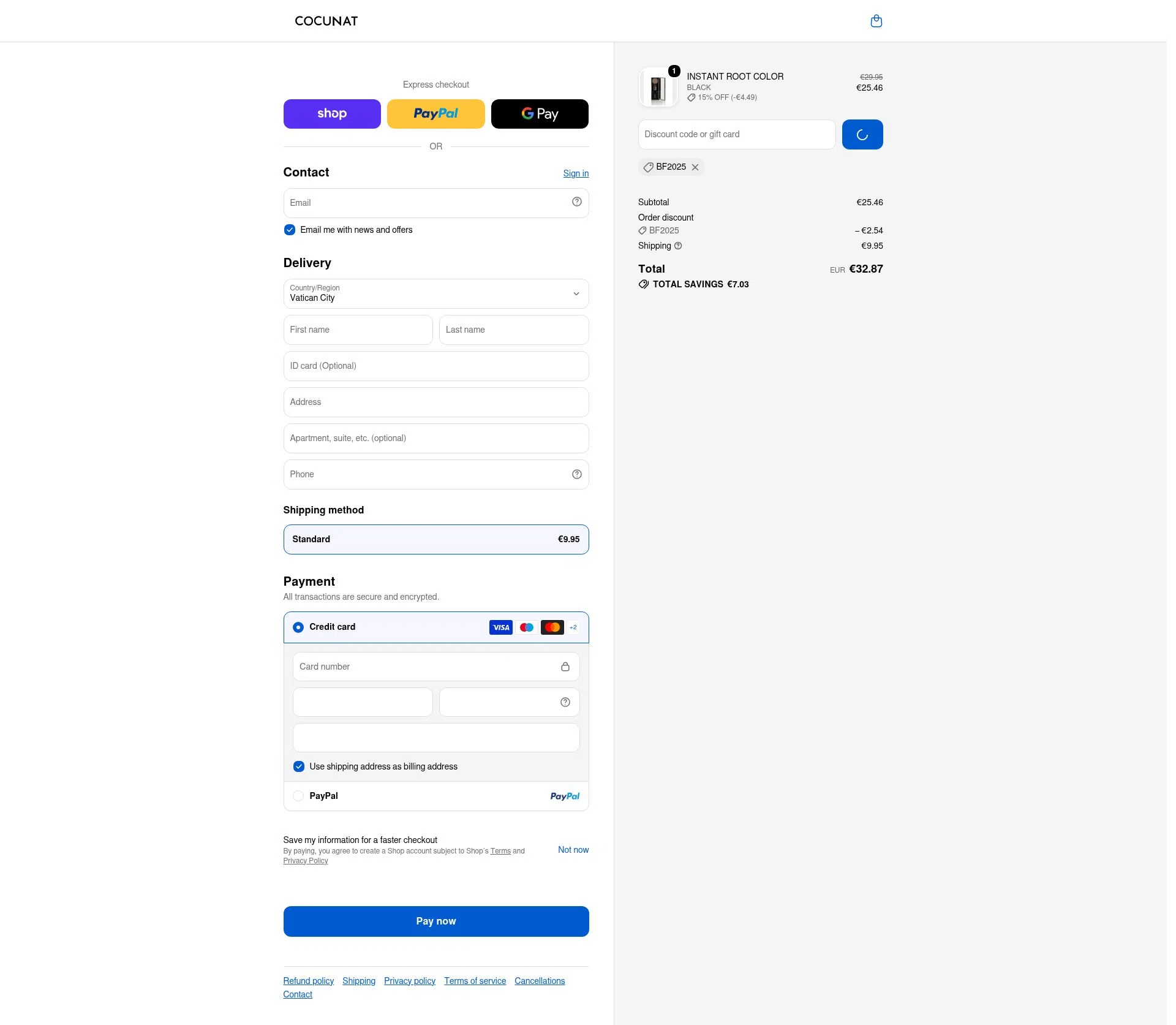
Task: Click the card number lock icon
Action: (565, 667)
